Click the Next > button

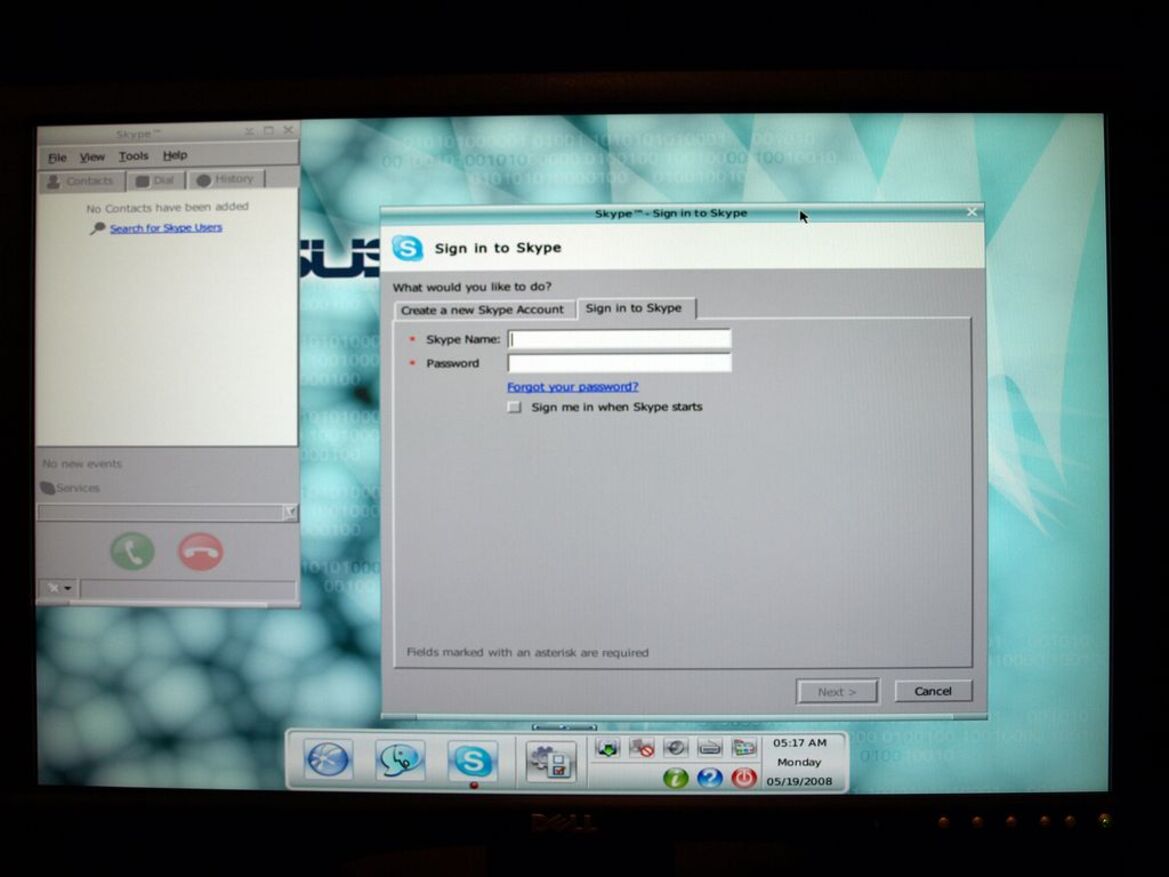click(x=836, y=692)
